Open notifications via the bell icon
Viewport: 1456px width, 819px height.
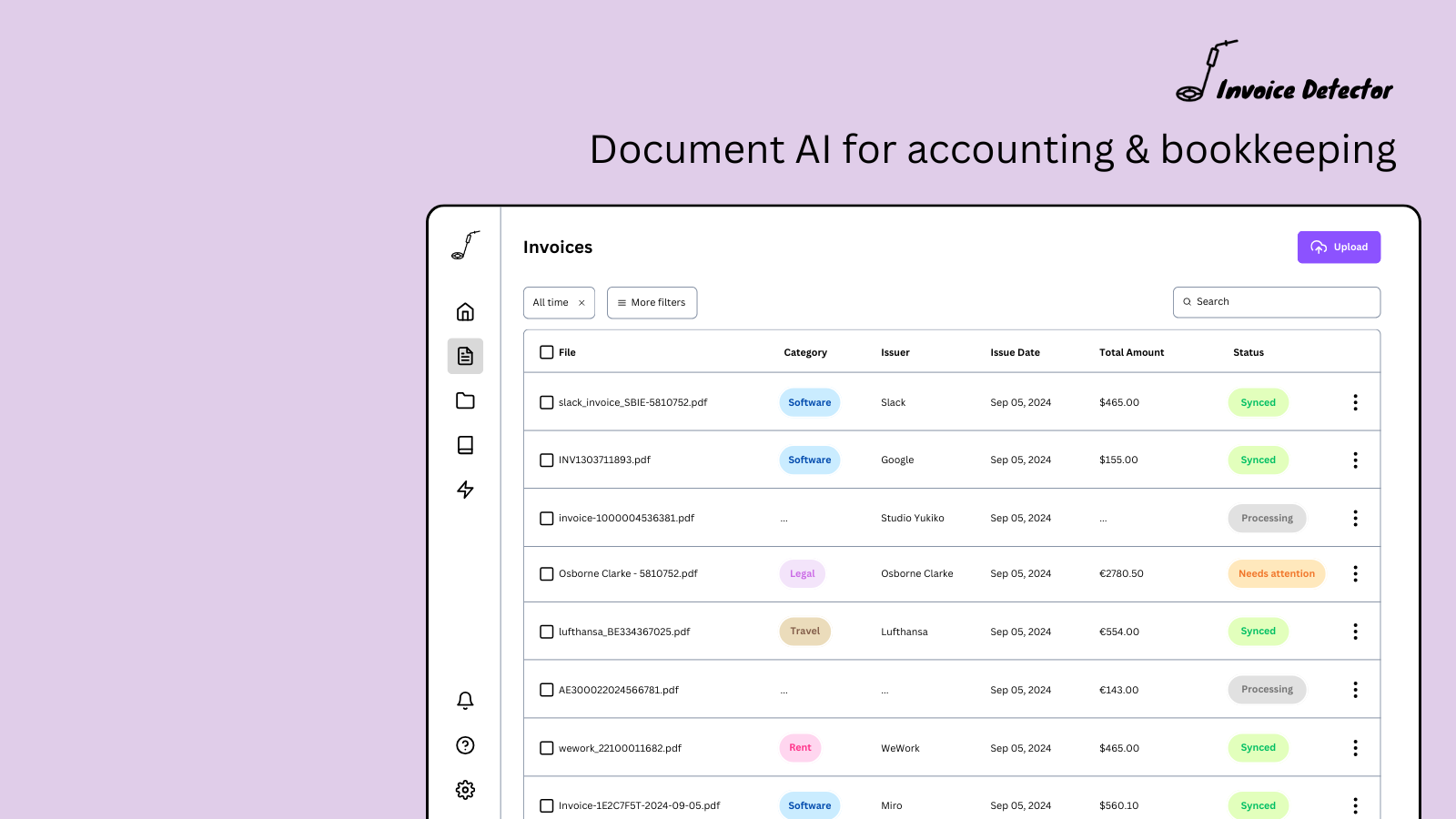pyautogui.click(x=465, y=700)
